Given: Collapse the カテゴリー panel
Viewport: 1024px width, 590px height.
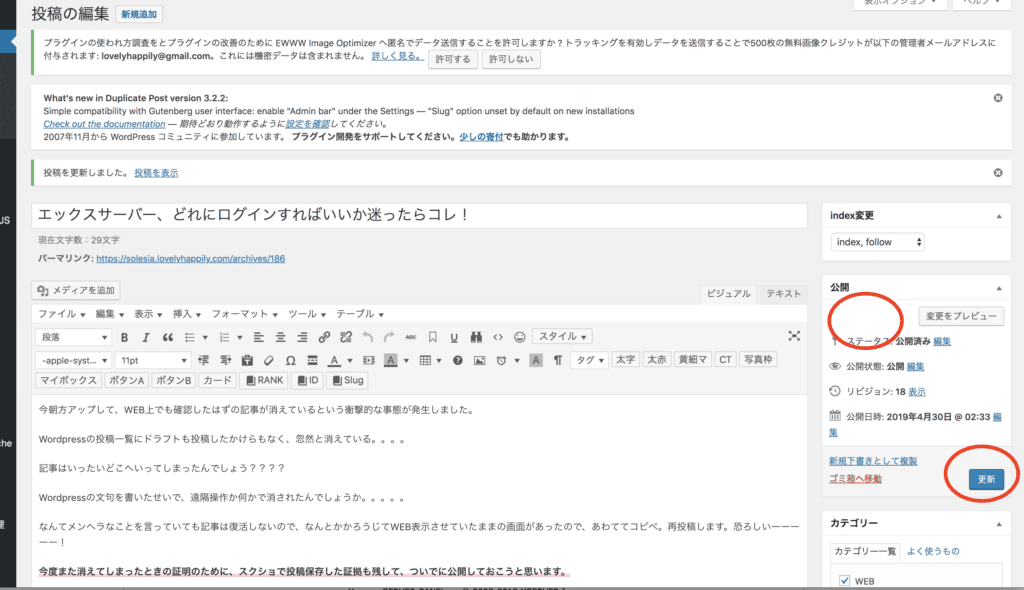Looking at the screenshot, I should coord(999,524).
